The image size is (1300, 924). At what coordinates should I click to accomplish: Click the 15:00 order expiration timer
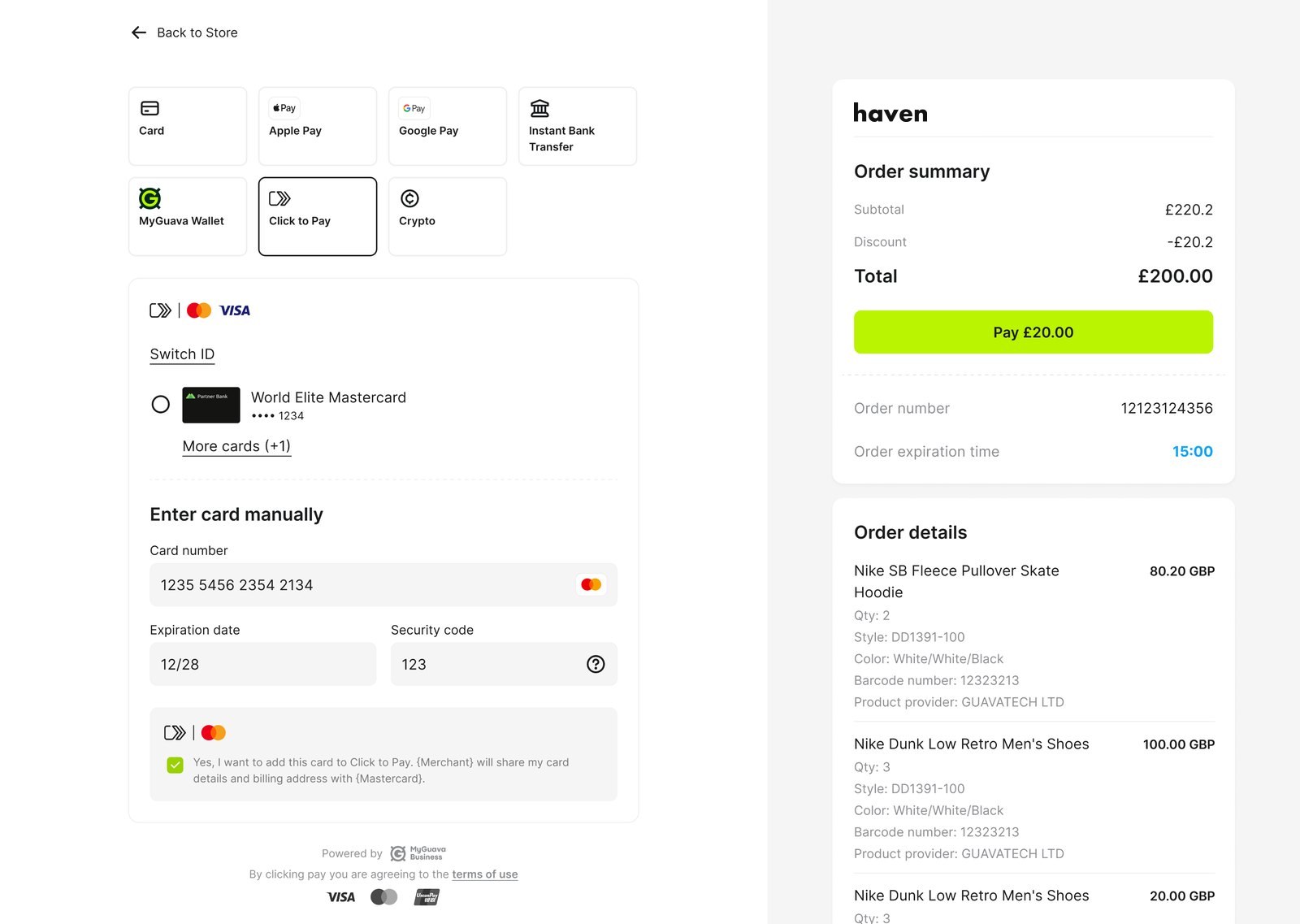tap(1193, 452)
